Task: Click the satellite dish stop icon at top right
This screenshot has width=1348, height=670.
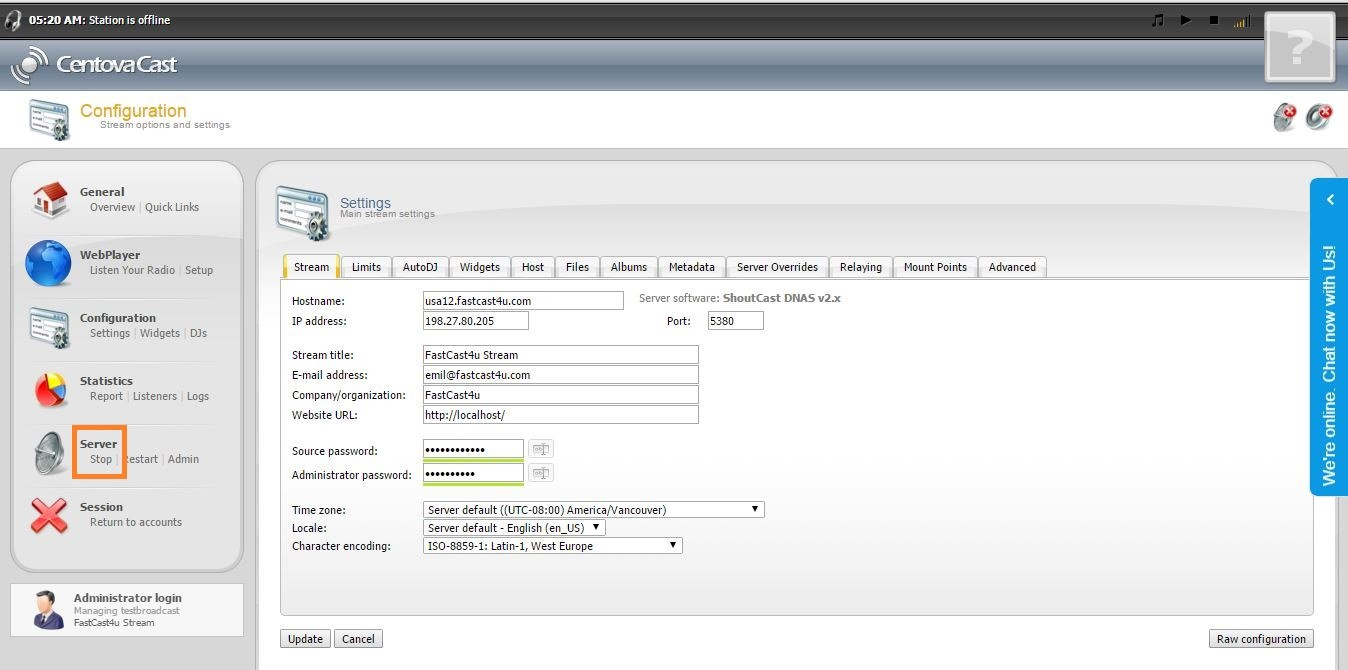Action: point(1285,117)
